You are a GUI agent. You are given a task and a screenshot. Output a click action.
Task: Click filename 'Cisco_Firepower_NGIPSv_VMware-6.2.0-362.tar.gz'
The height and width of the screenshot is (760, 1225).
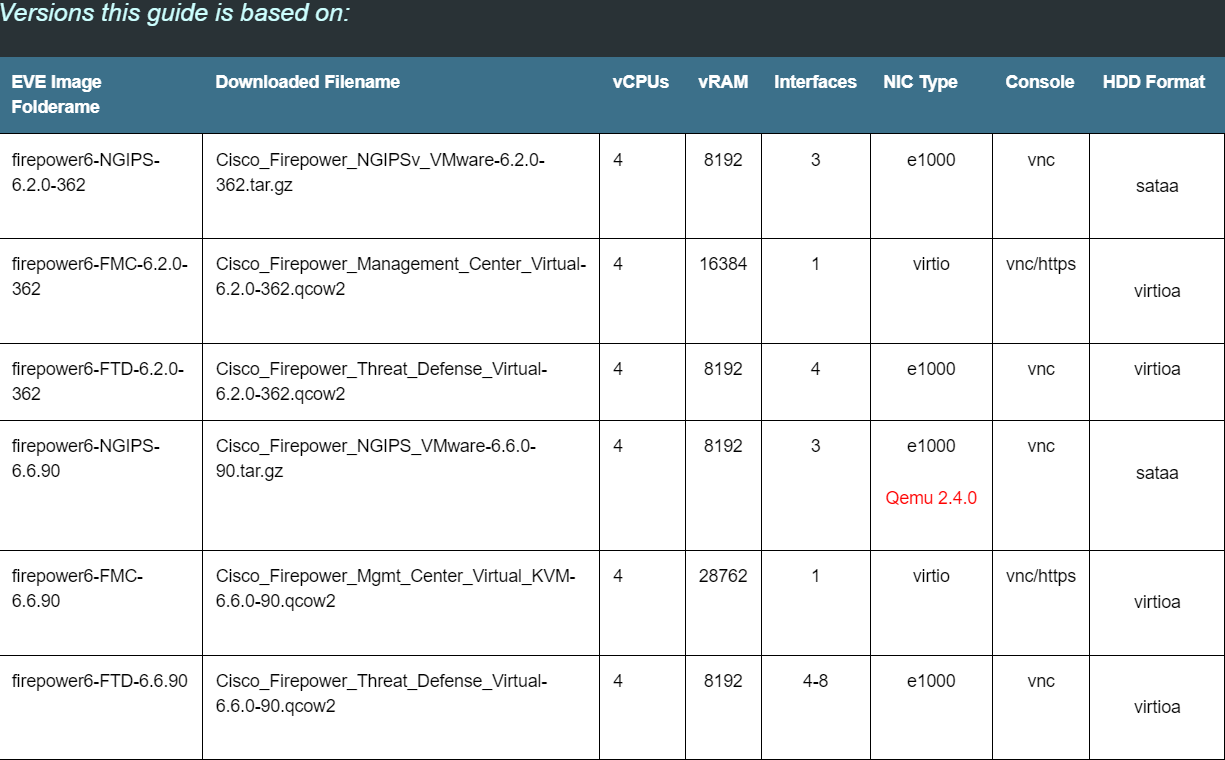380,172
